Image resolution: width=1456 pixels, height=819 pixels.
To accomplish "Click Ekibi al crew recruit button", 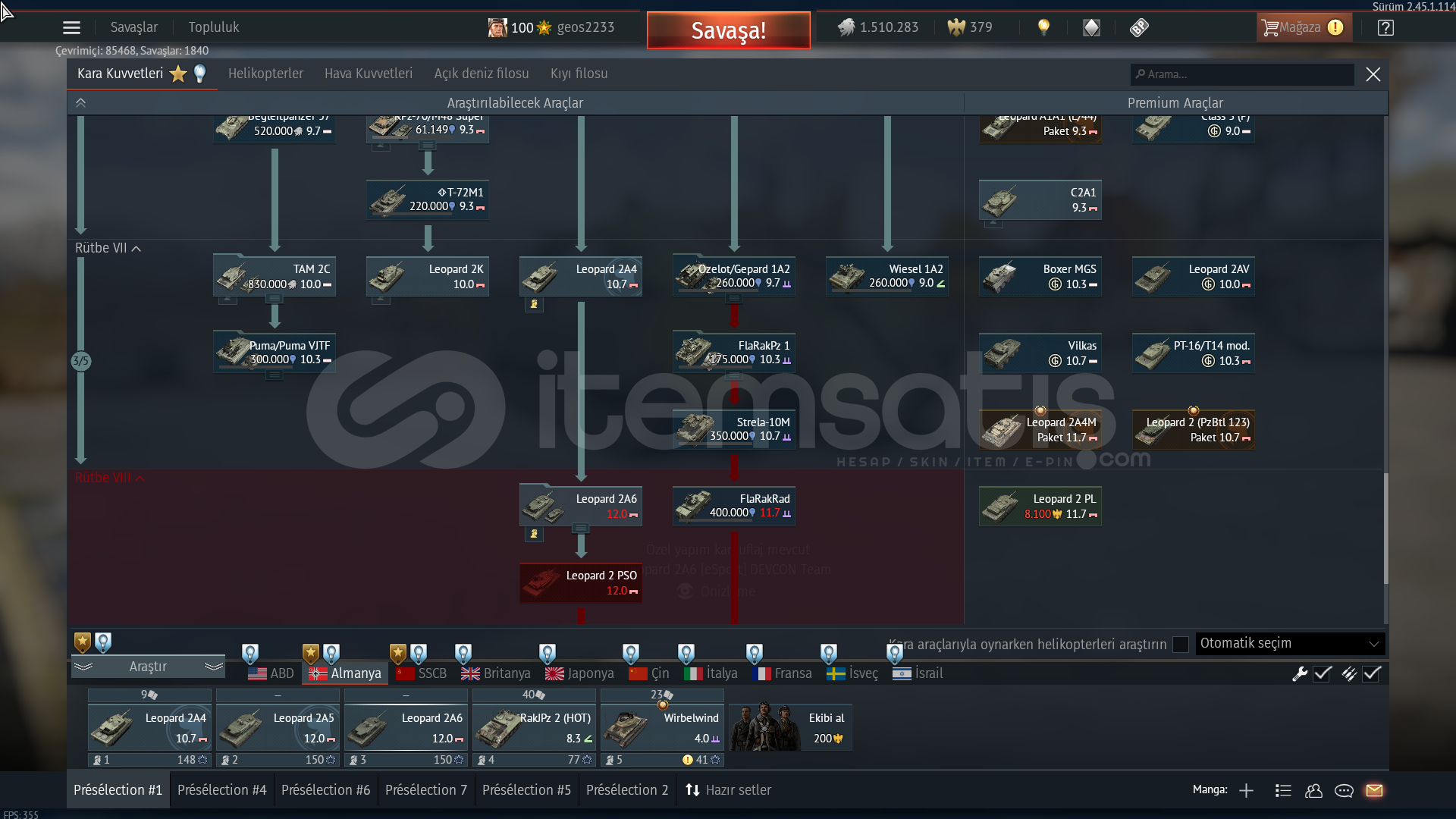I will tap(790, 727).
